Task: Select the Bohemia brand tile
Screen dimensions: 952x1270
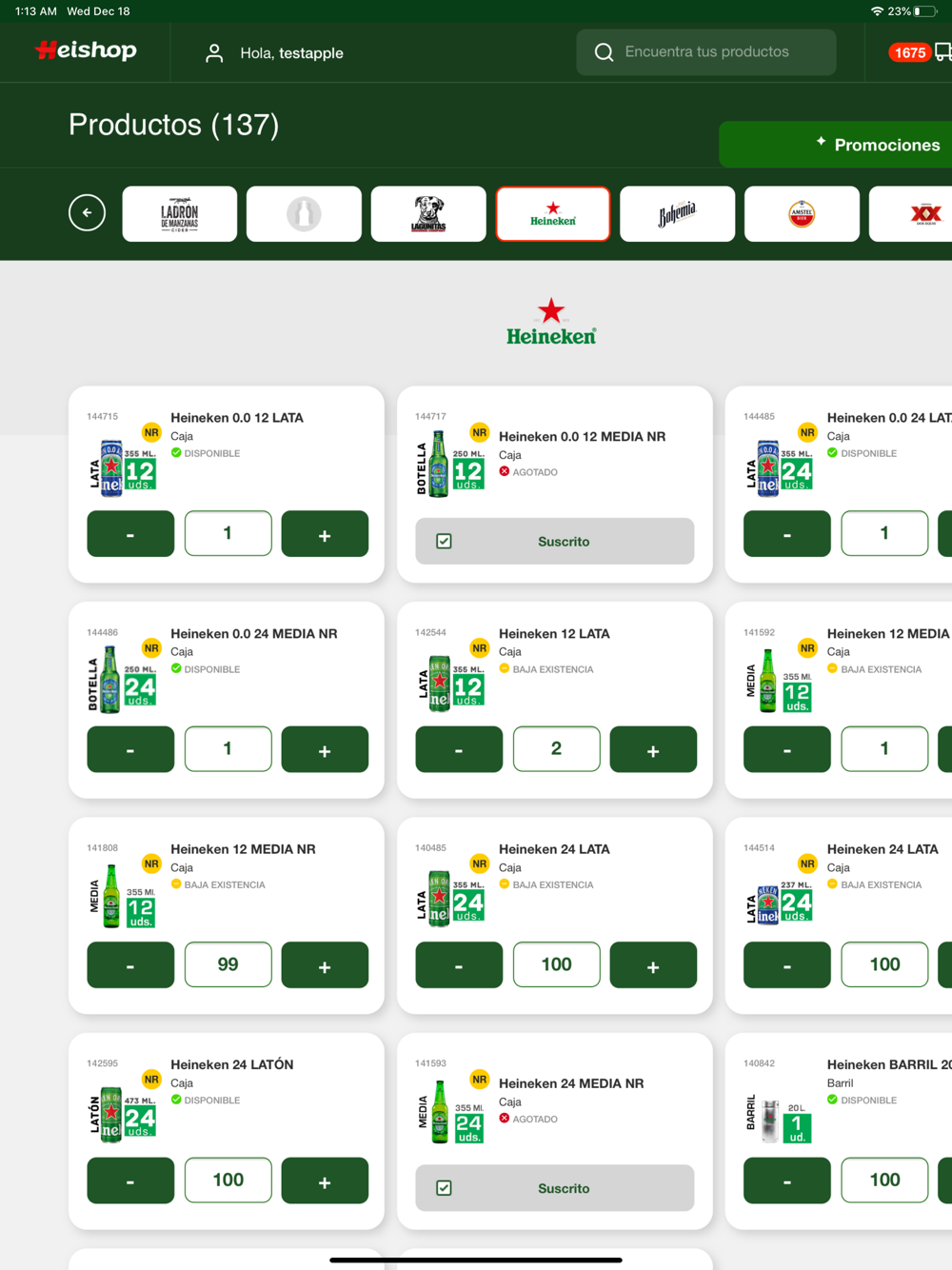Action: click(677, 214)
